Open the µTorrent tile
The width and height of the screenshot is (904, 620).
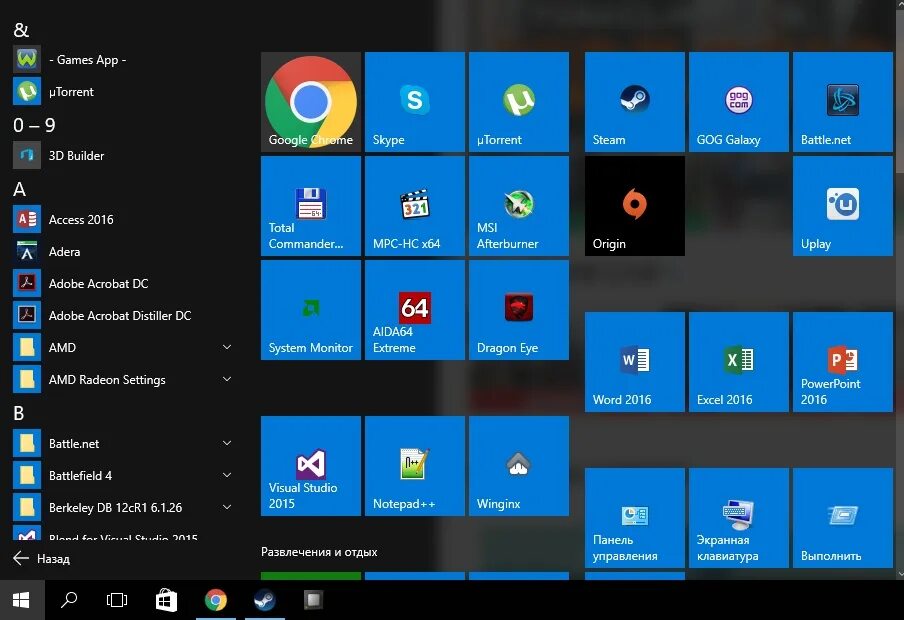point(519,102)
